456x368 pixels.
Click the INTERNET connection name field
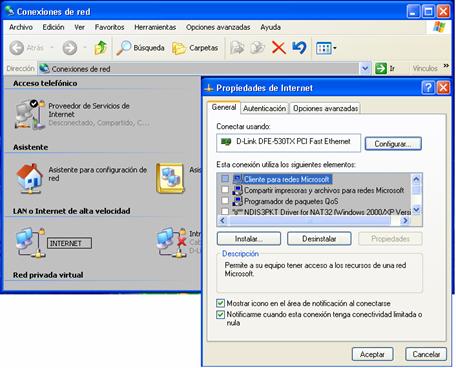[69, 243]
